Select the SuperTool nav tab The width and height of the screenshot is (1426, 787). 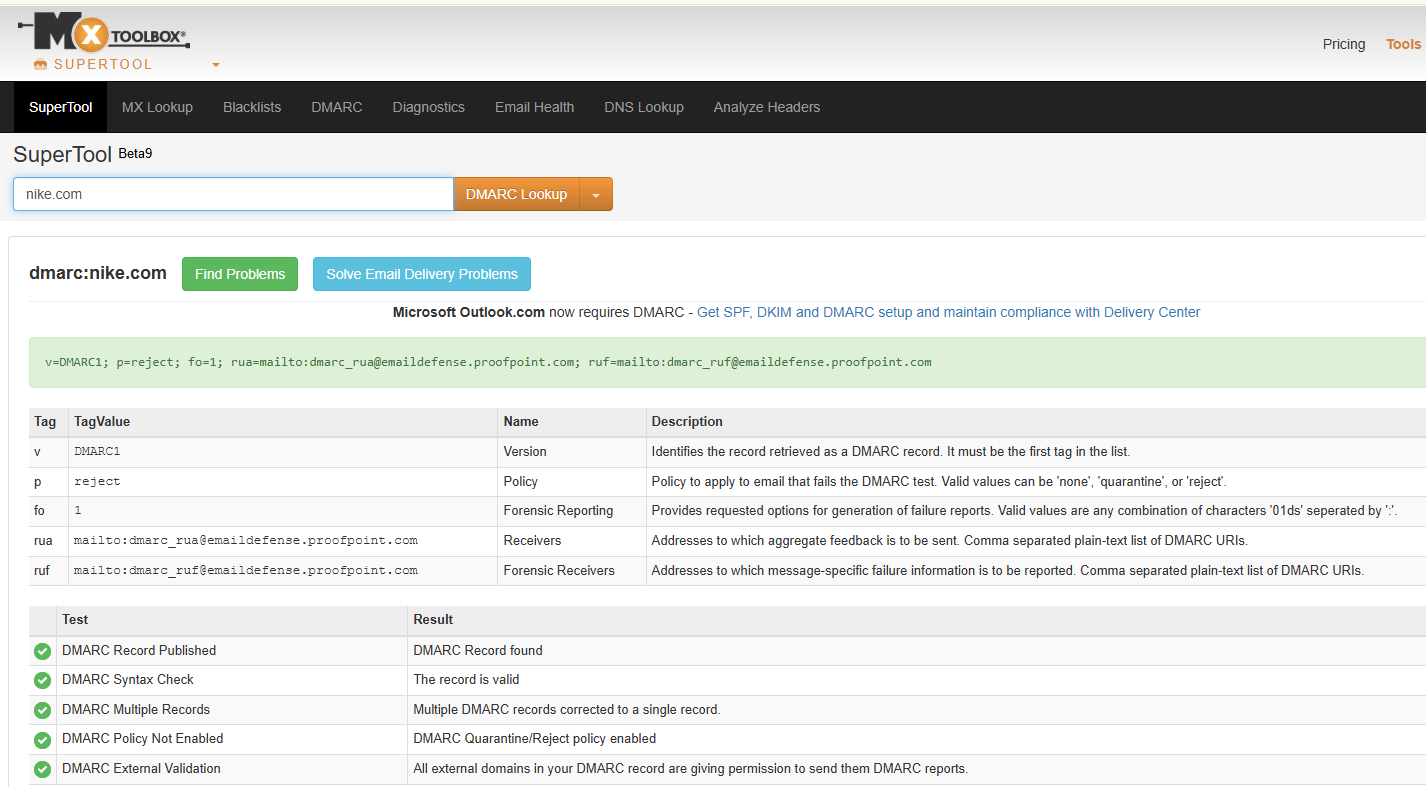(x=61, y=107)
